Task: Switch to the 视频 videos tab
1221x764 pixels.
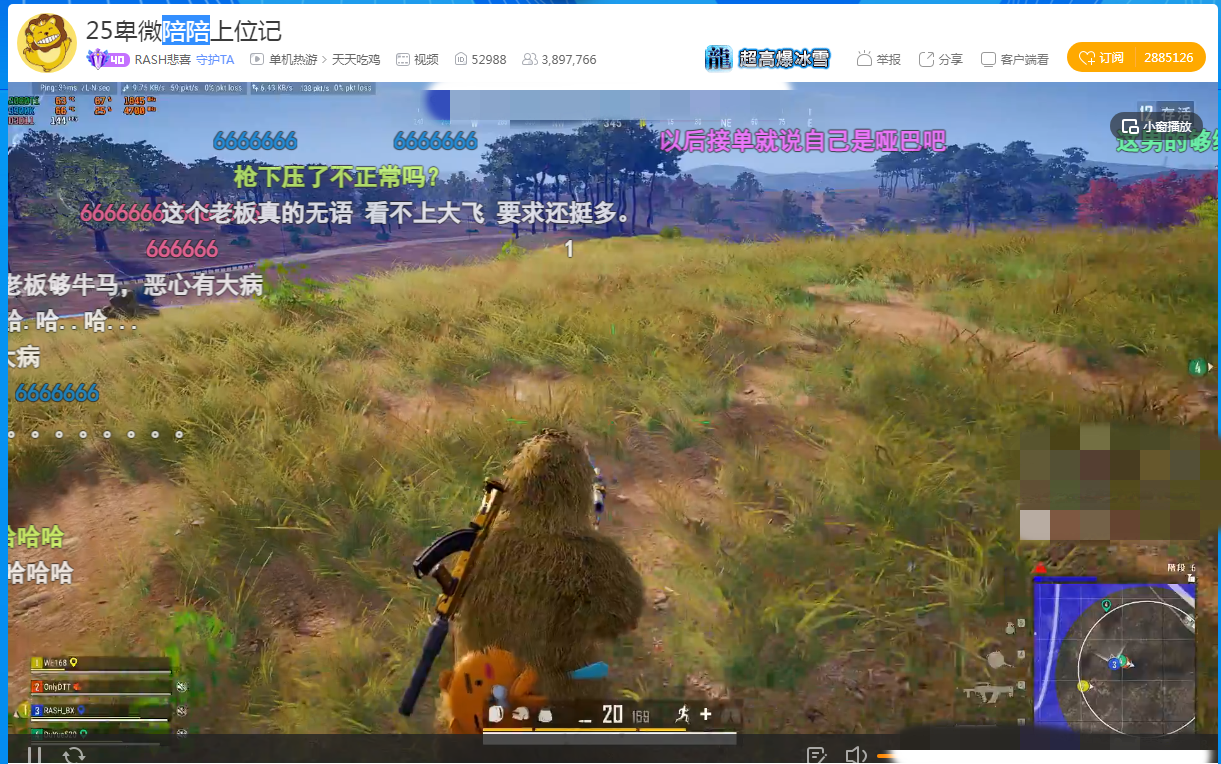Action: pos(417,59)
